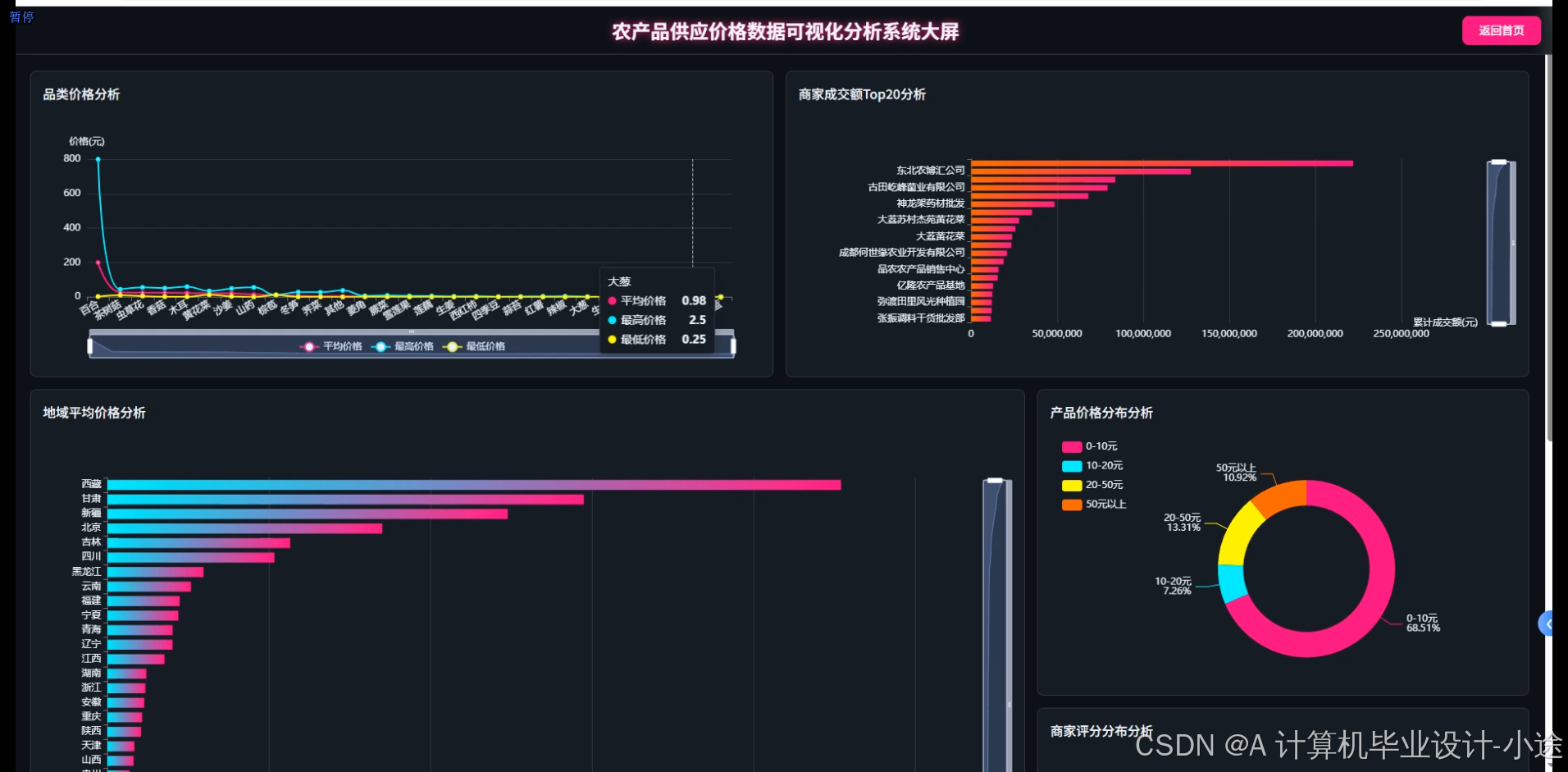This screenshot has height=772, width=1568.
Task: Click the top handle of the regional price zoom slider
Action: tap(995, 481)
